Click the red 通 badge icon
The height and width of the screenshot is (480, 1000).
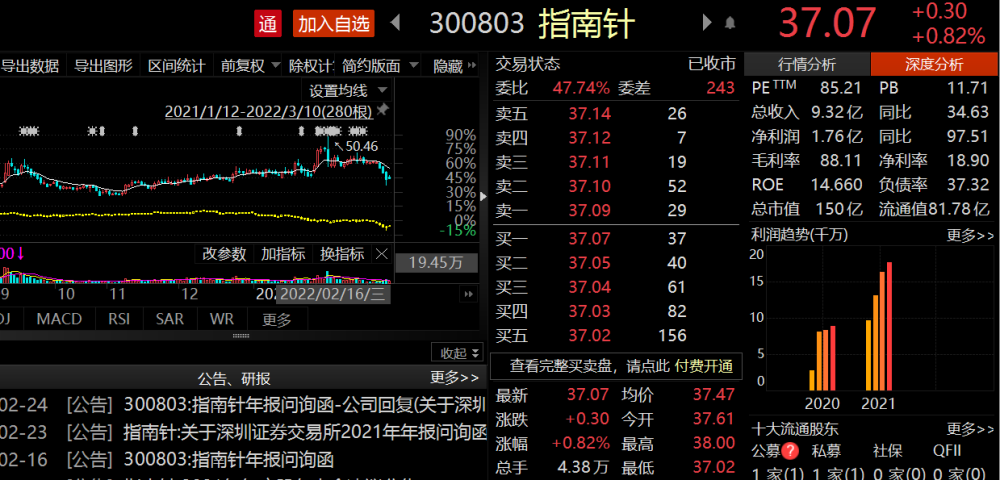pyautogui.click(x=267, y=24)
